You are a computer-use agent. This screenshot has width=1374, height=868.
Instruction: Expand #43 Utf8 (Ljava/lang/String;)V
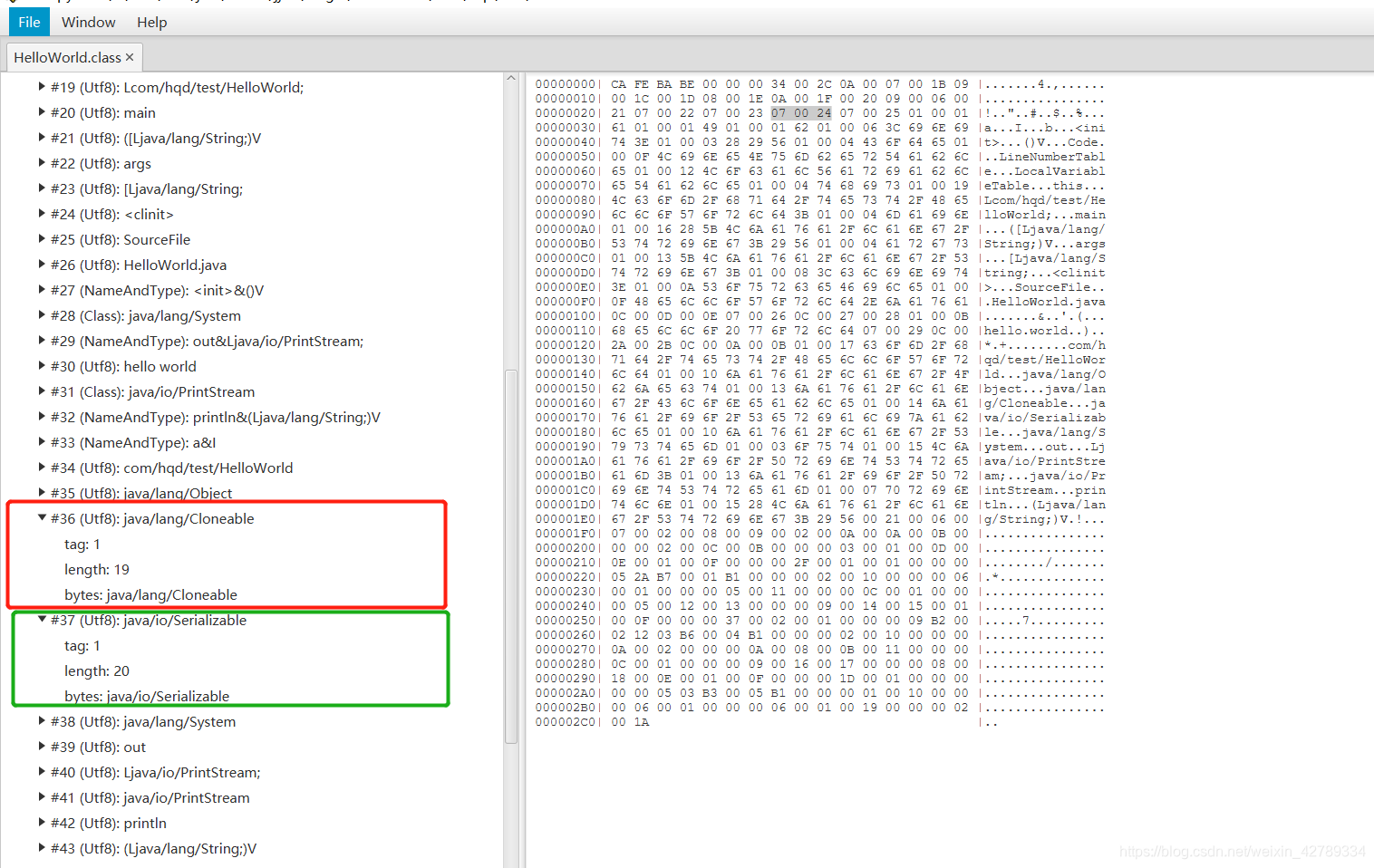pyautogui.click(x=42, y=848)
